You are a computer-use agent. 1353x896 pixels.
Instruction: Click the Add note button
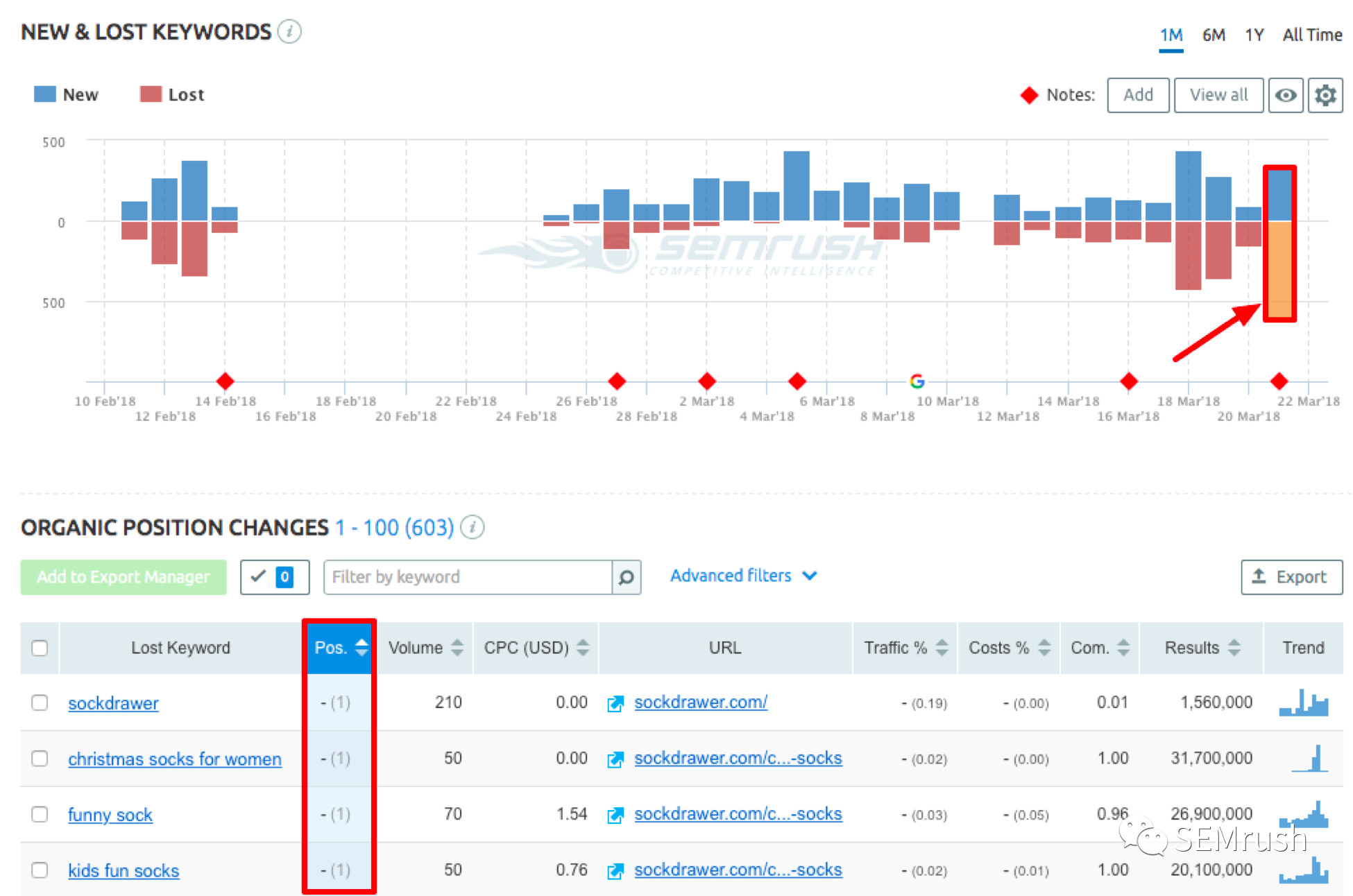coord(1138,95)
